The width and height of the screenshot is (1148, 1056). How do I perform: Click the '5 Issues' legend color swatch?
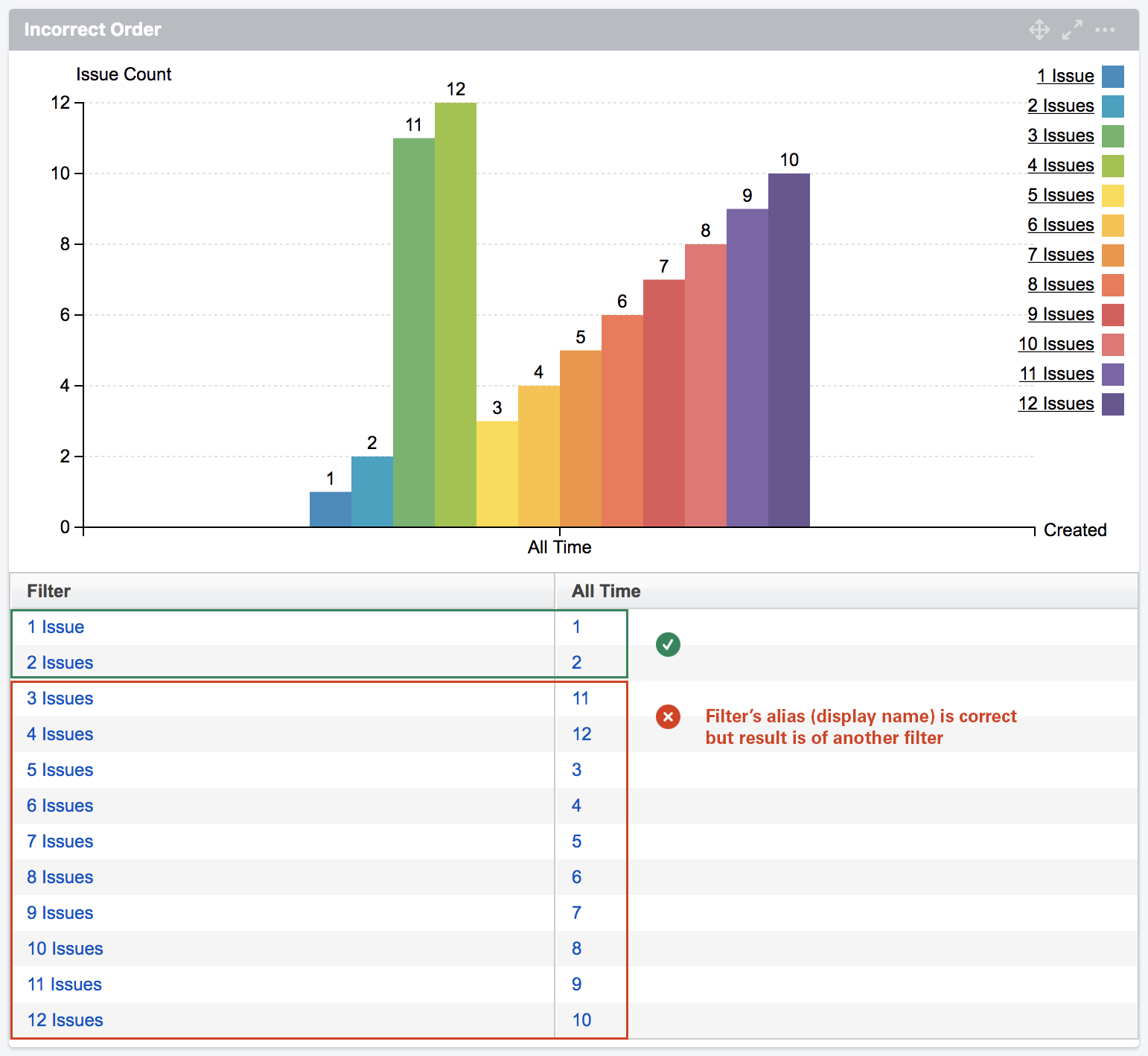[1113, 195]
